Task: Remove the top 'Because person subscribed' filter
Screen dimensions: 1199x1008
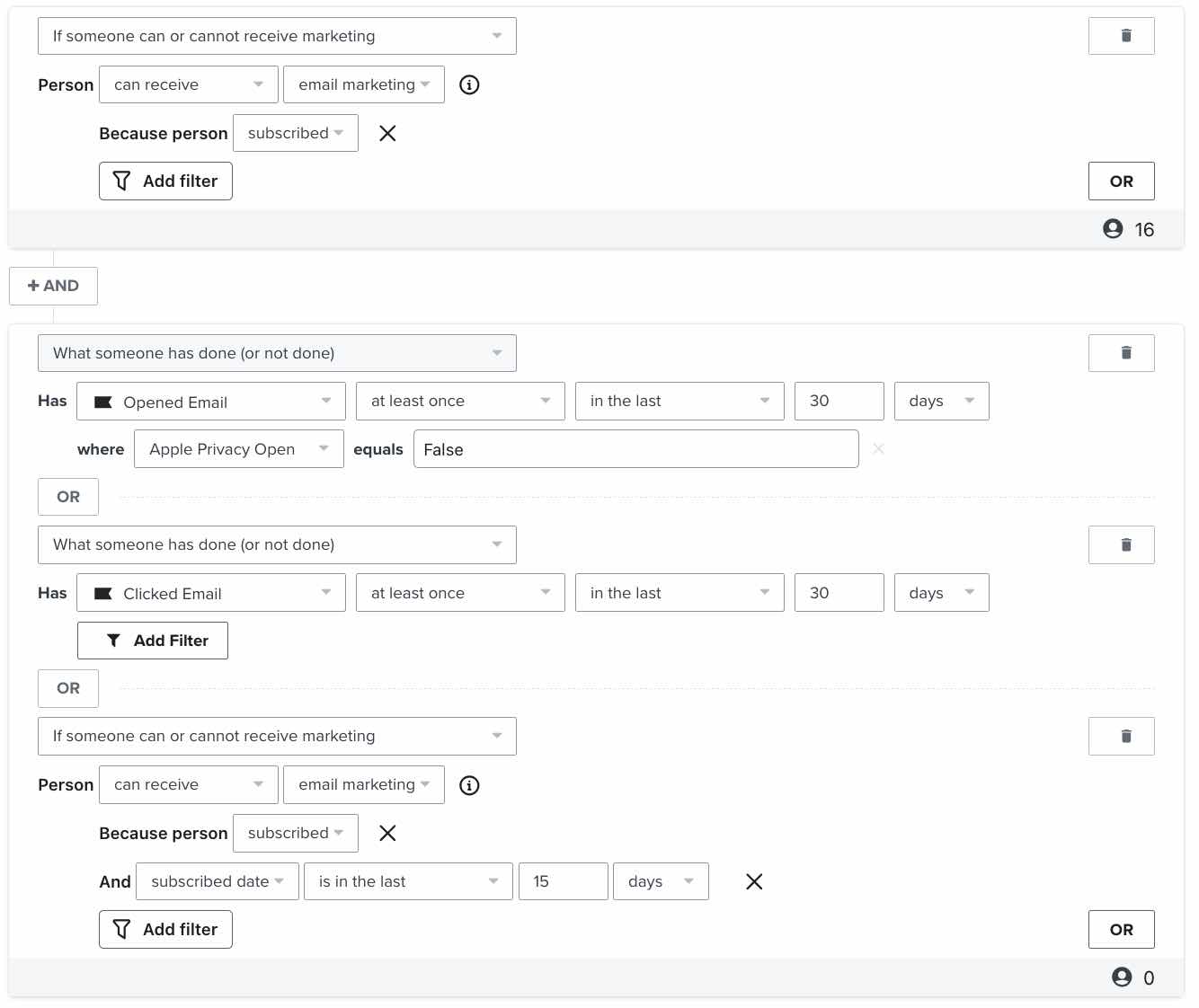Action: 387,133
